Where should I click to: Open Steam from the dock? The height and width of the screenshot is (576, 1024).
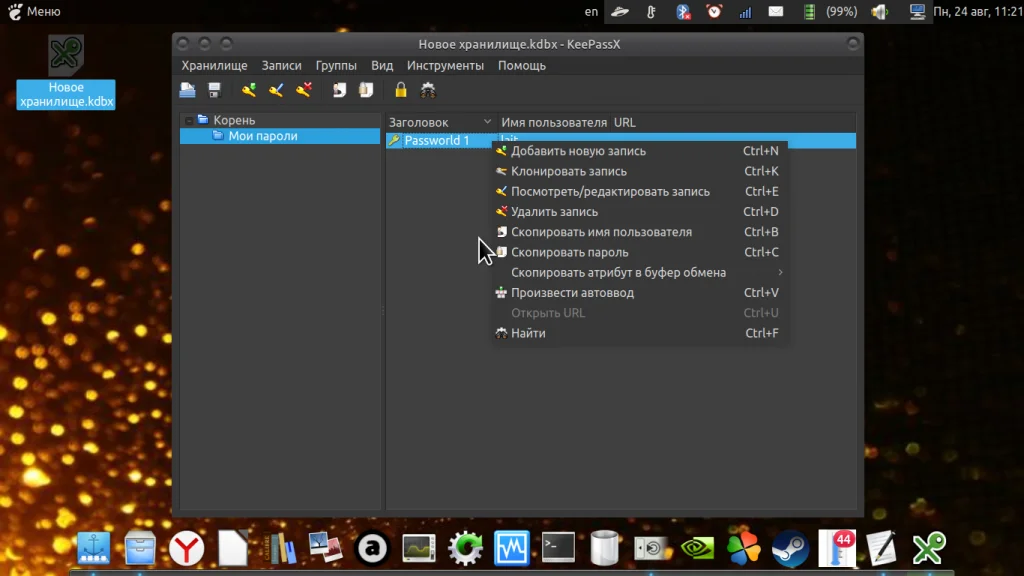(790, 547)
